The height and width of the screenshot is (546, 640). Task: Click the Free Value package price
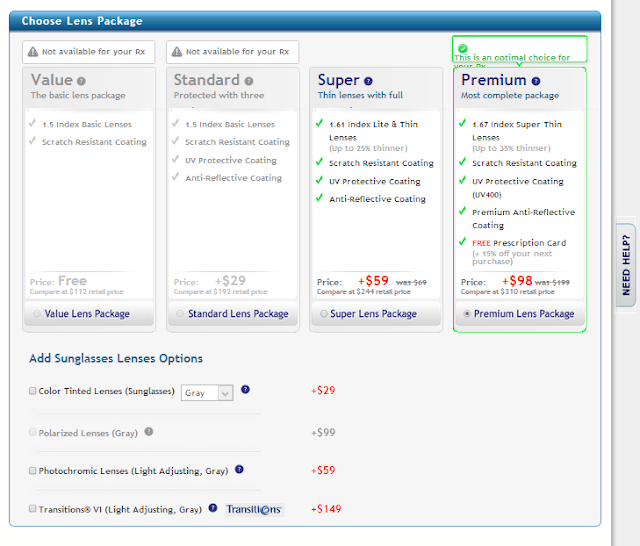click(x=72, y=281)
